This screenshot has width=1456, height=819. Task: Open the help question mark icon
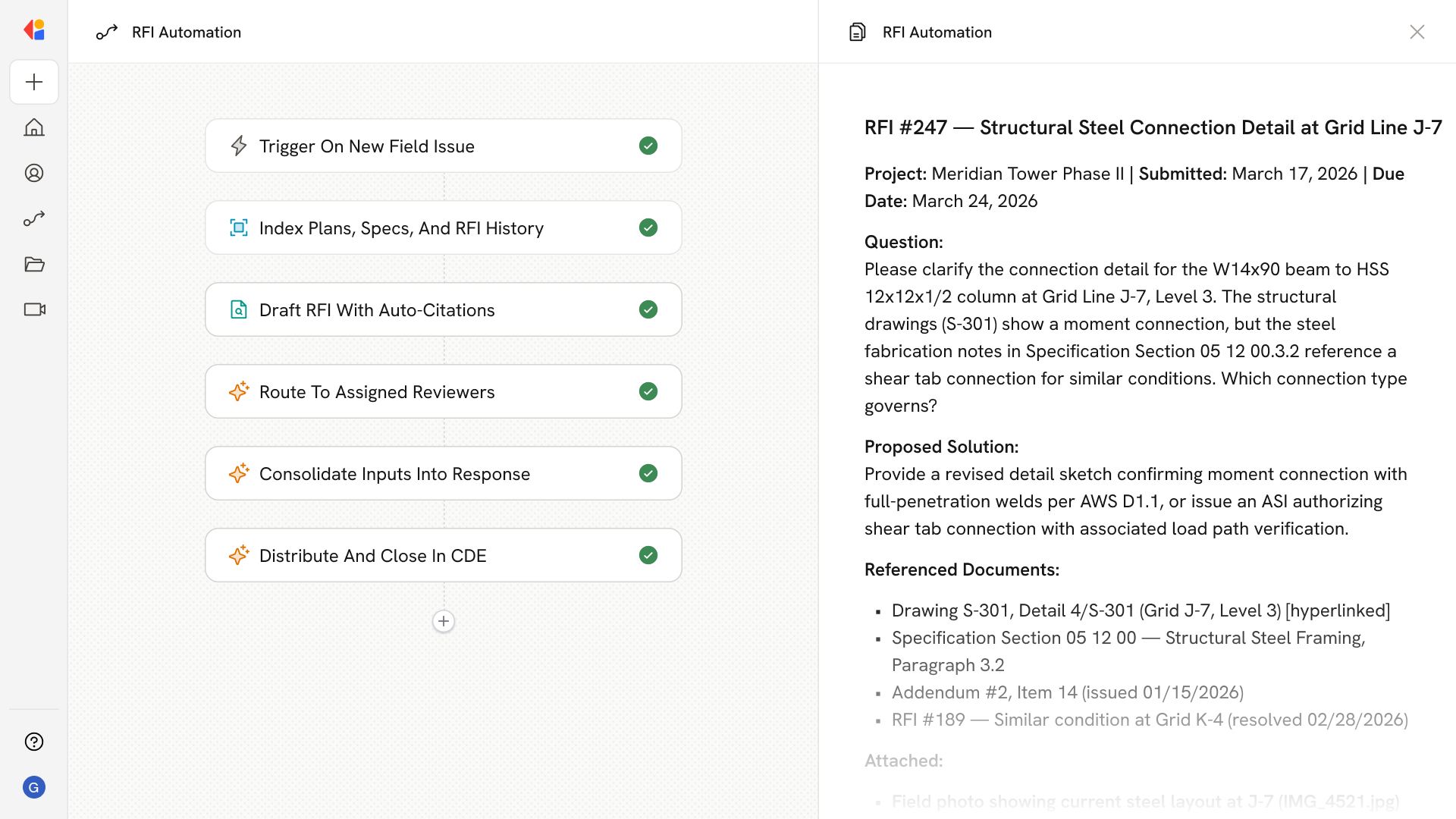[x=34, y=742]
